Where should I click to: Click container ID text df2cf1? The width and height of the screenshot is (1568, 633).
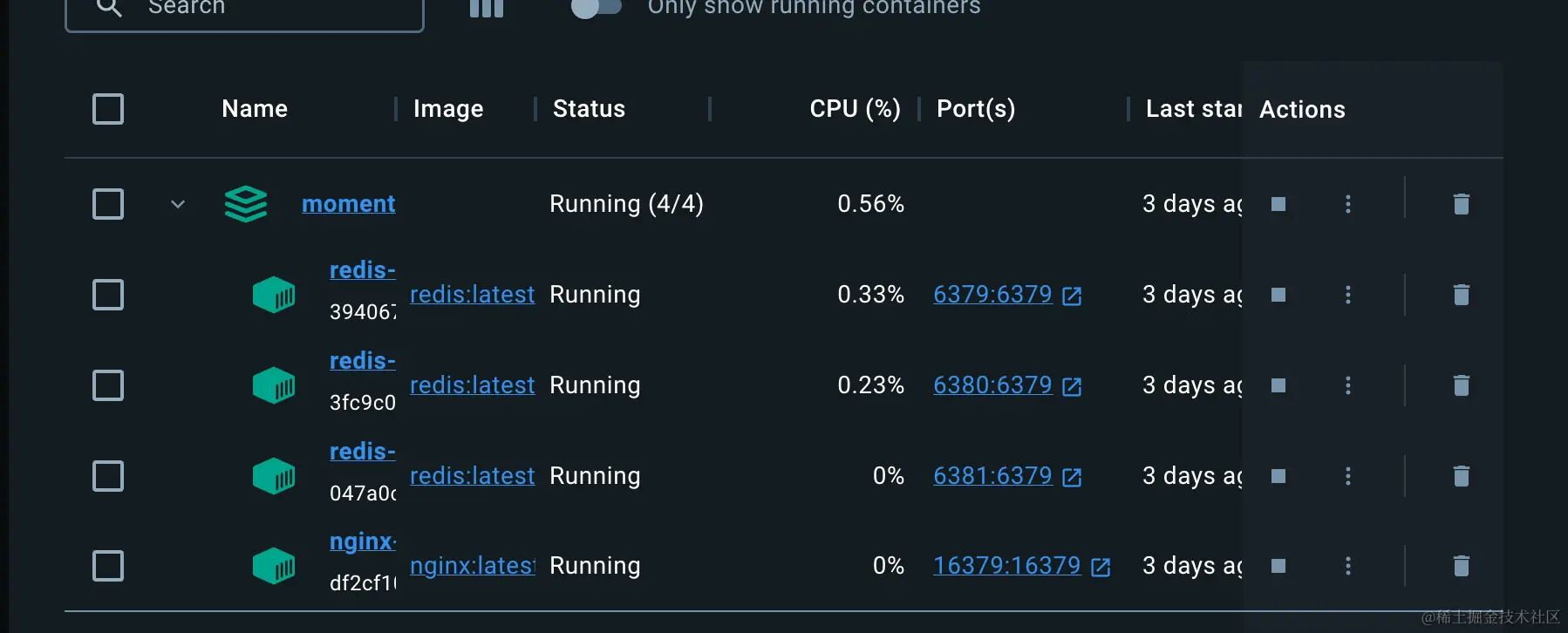tap(363, 583)
